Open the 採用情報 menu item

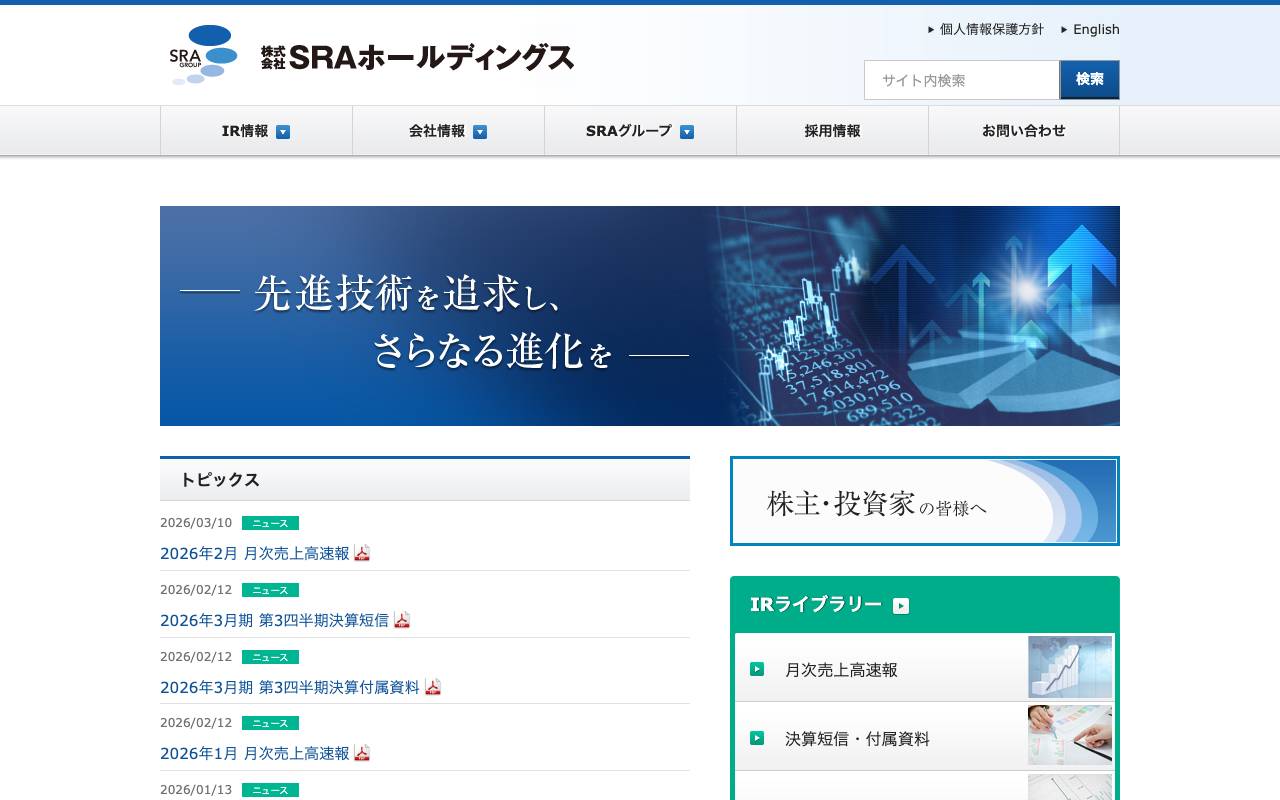click(x=833, y=130)
